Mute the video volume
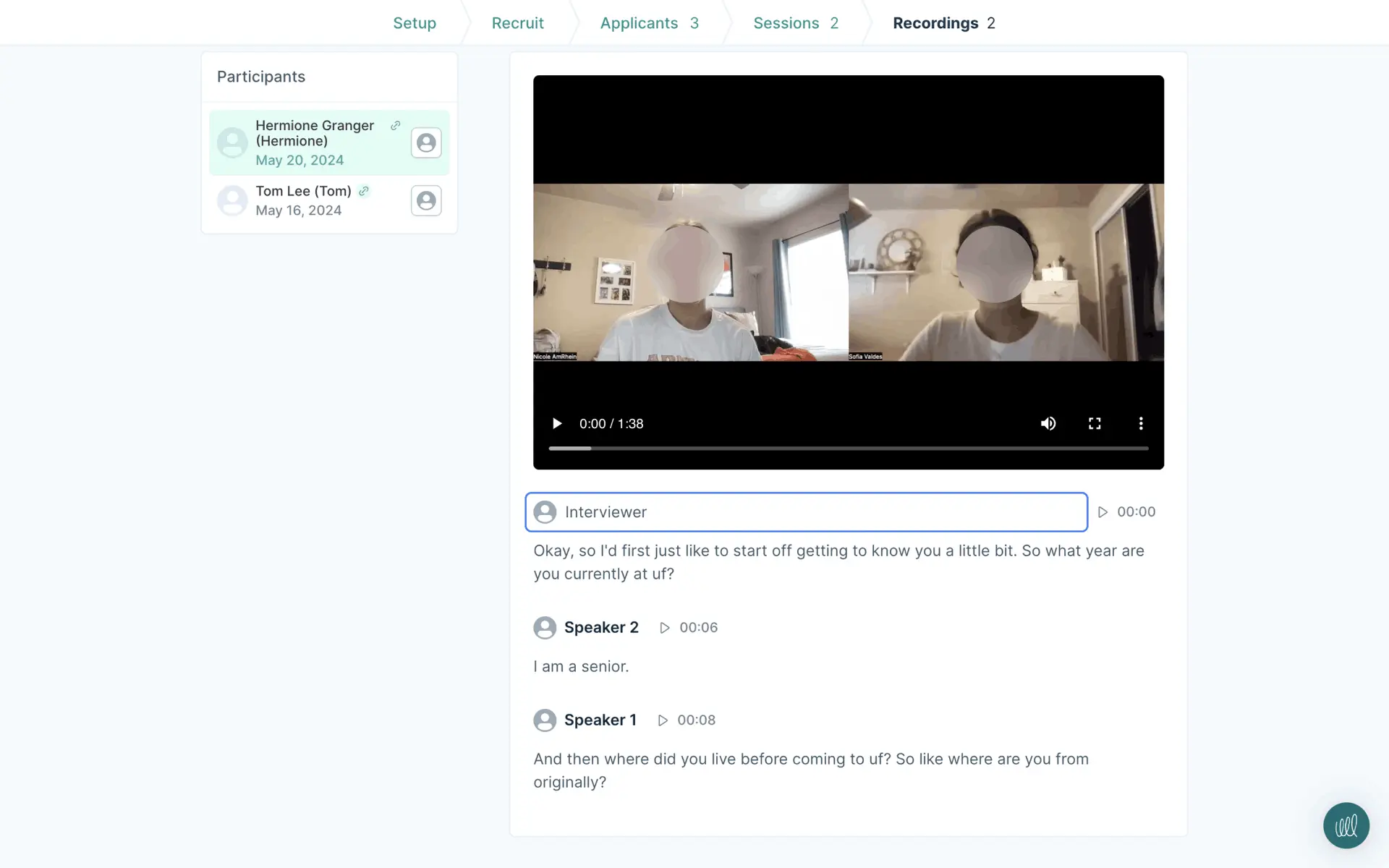Screen dimensions: 1389x868 (x=1048, y=423)
